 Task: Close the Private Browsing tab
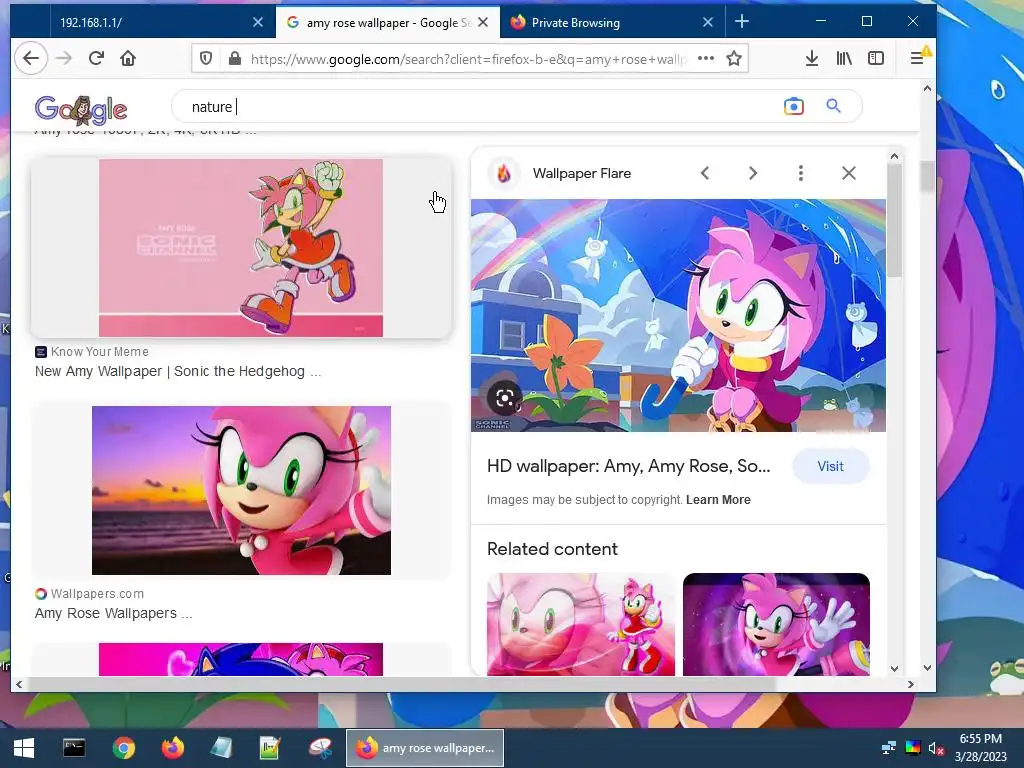[708, 22]
